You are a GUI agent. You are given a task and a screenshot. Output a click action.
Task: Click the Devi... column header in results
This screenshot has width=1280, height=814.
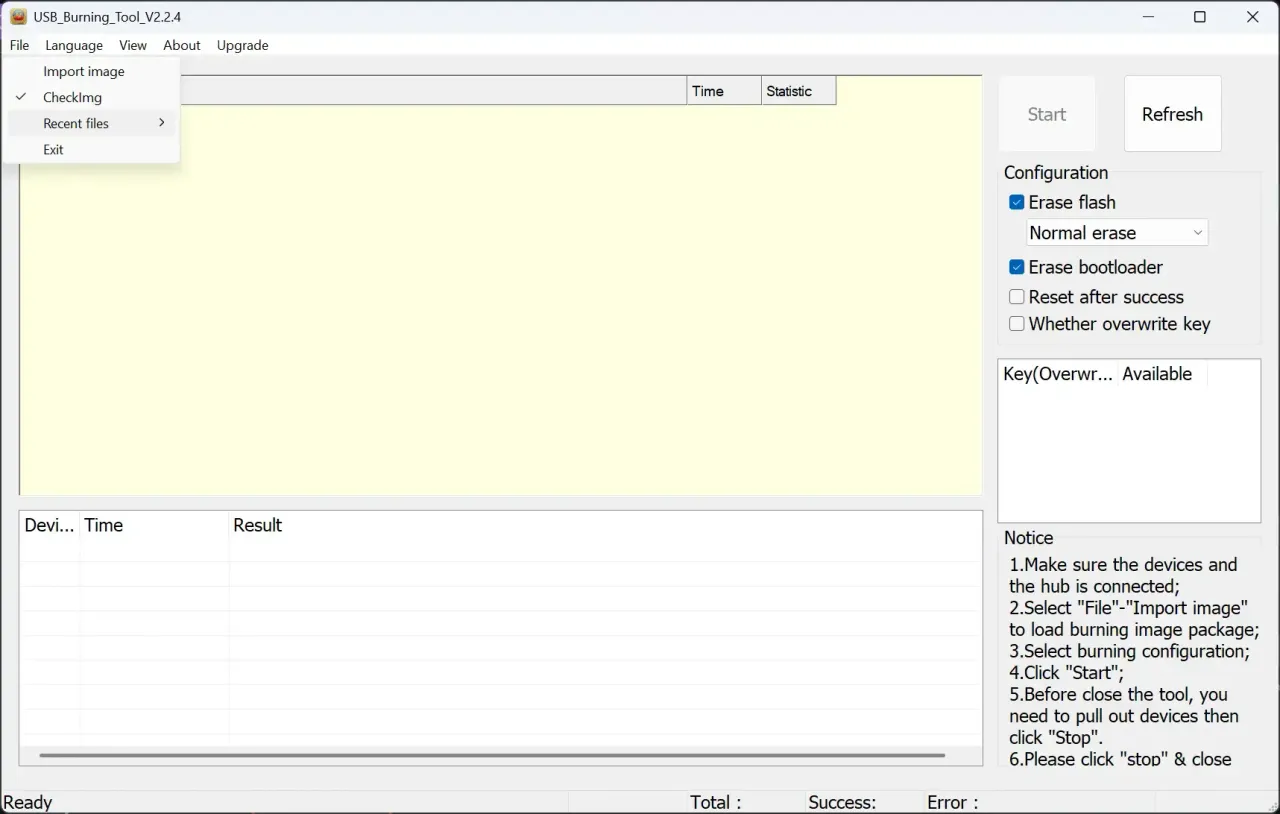pos(50,525)
